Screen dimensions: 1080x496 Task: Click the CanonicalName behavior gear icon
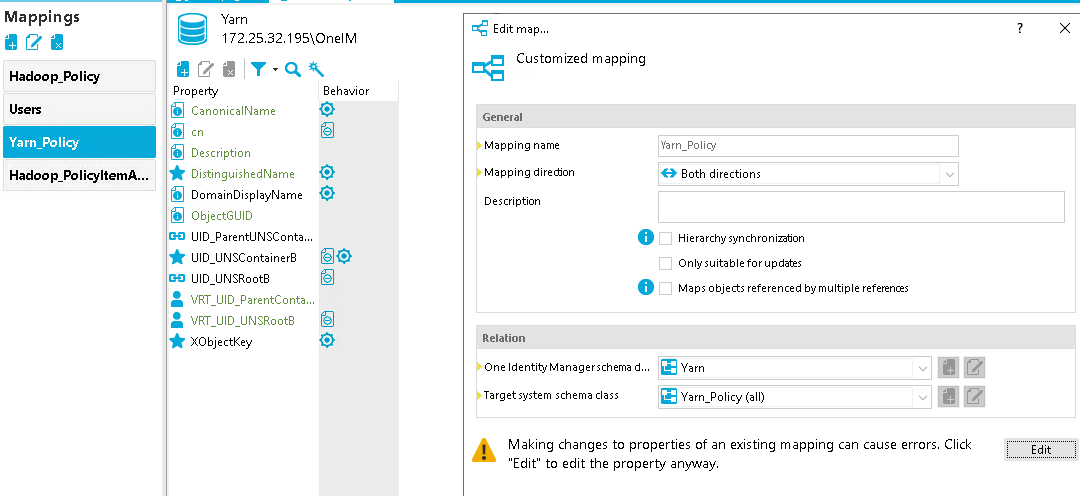(327, 109)
